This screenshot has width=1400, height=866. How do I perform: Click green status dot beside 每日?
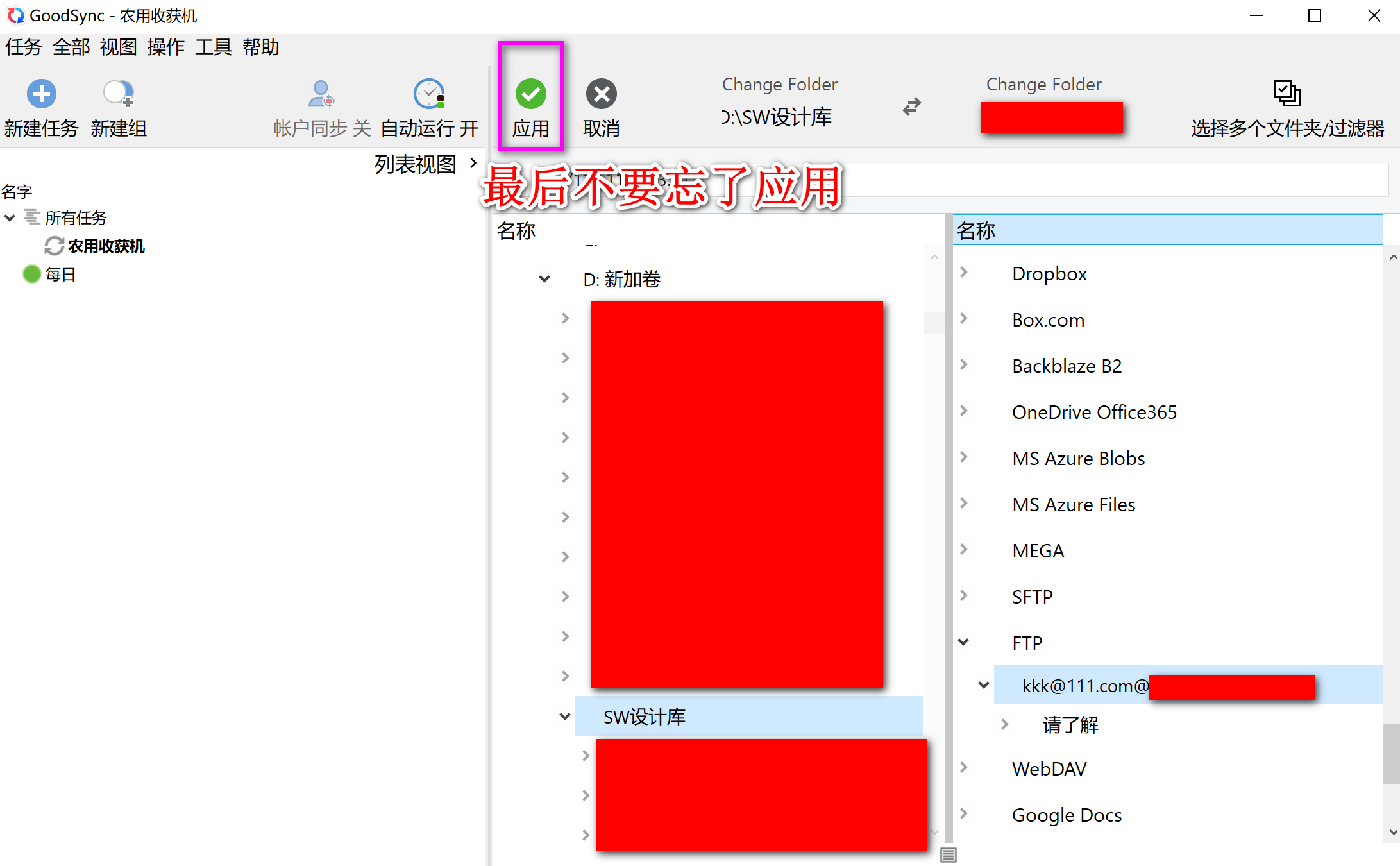(31, 275)
